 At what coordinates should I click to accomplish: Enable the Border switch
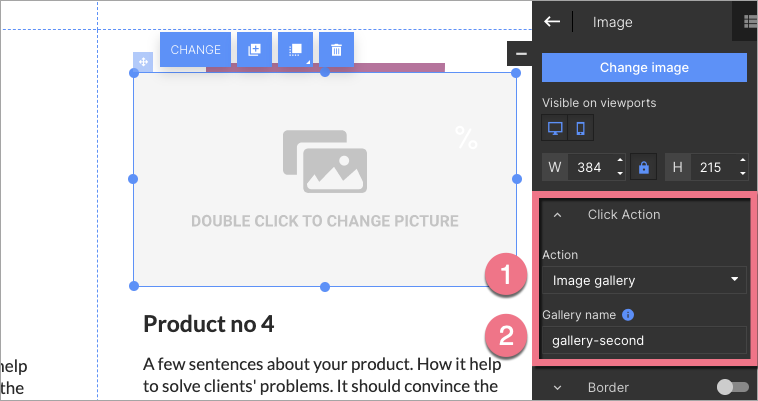pos(731,387)
